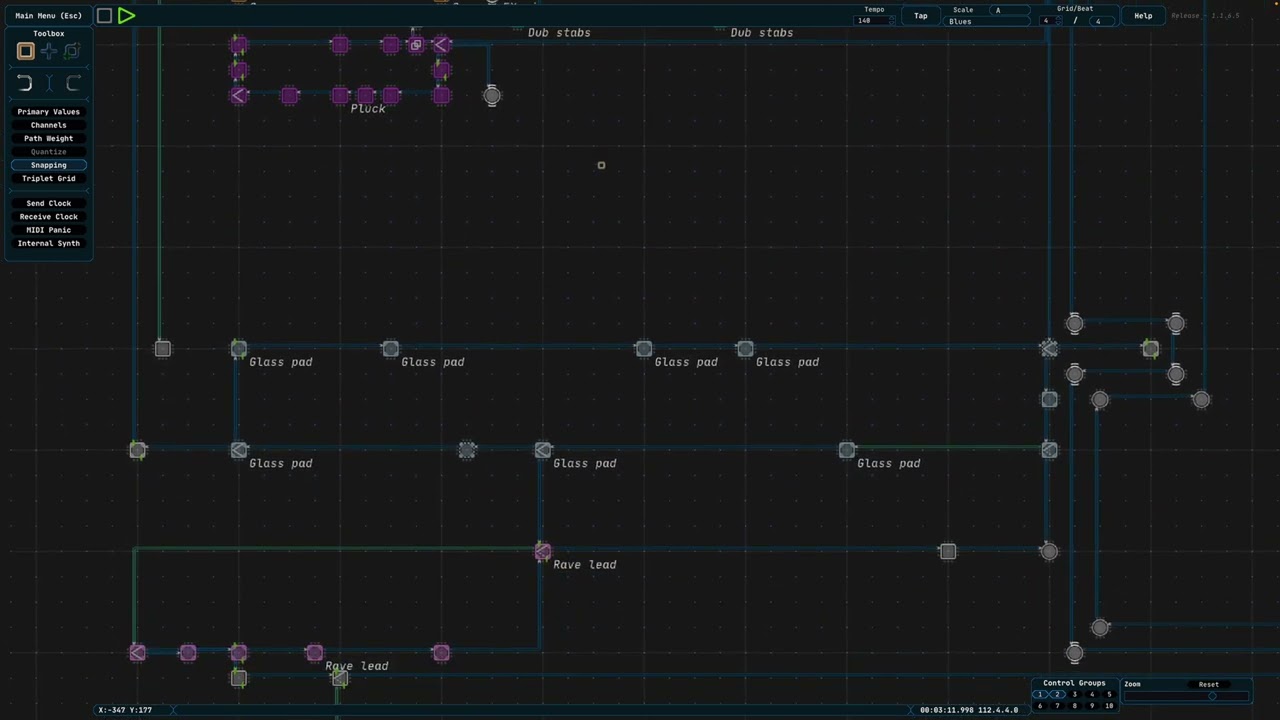Select the green-highlighted node right of the X-marked node
The width and height of the screenshot is (1280, 720).
coord(1150,348)
